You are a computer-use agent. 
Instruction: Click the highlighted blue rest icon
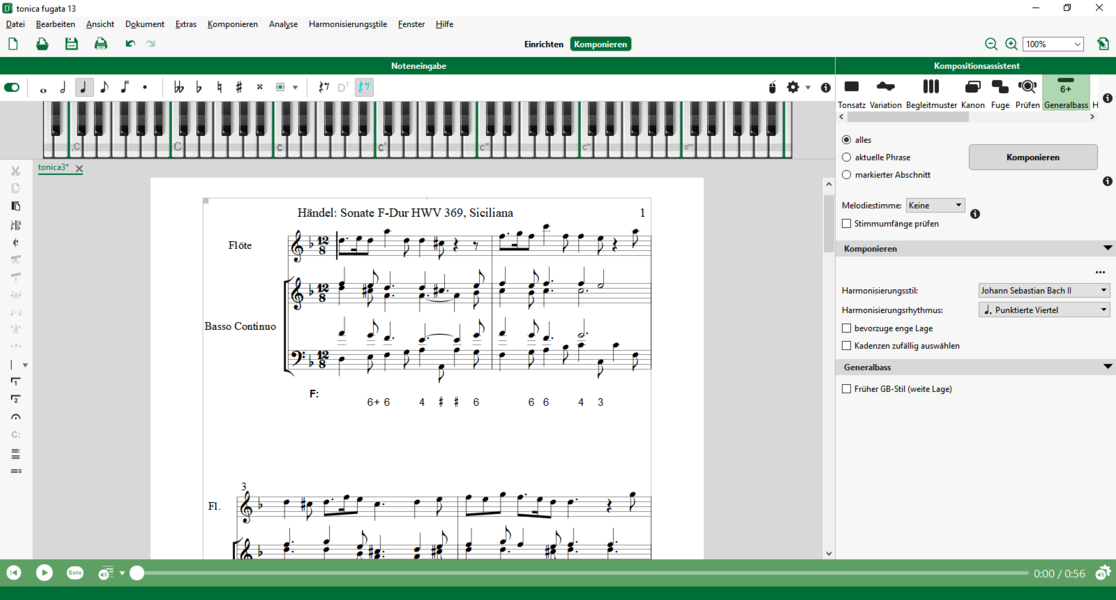click(x=364, y=88)
